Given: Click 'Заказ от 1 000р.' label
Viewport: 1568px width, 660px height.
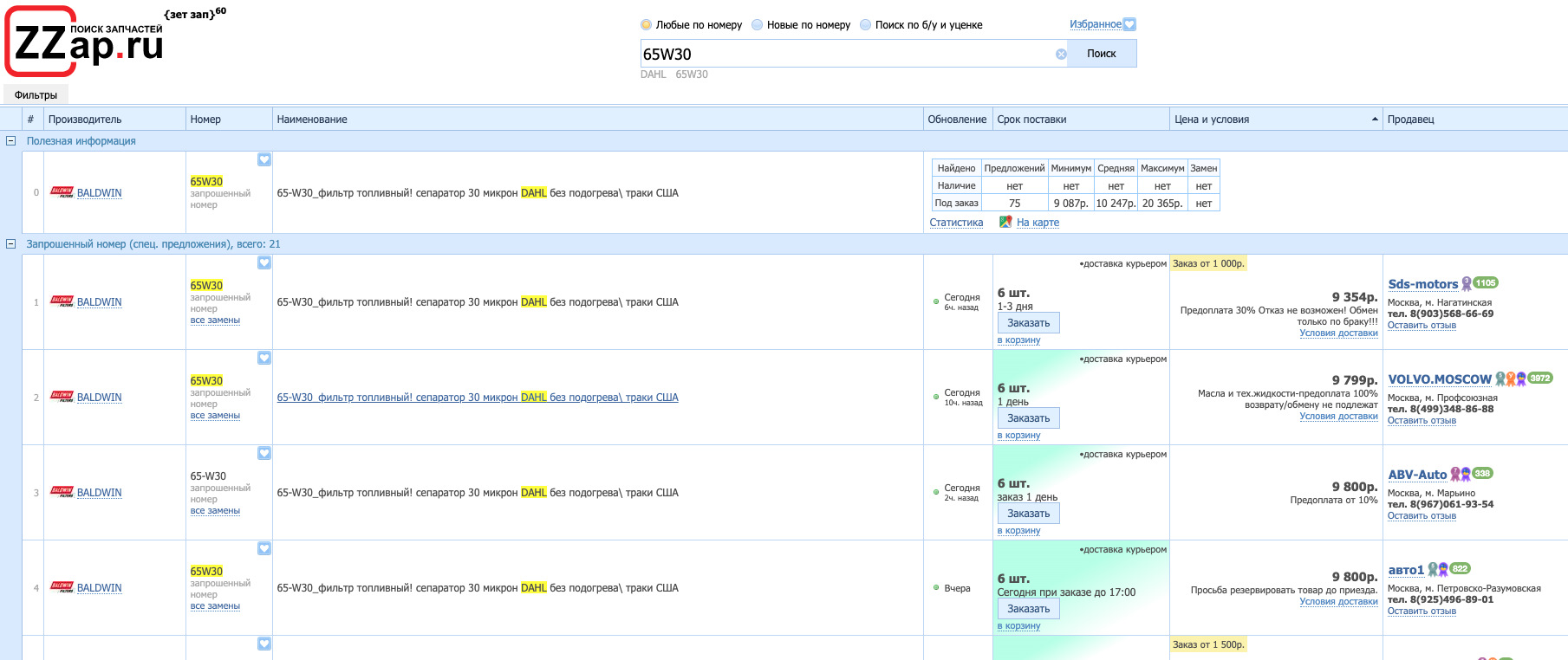Looking at the screenshot, I should [1208, 263].
